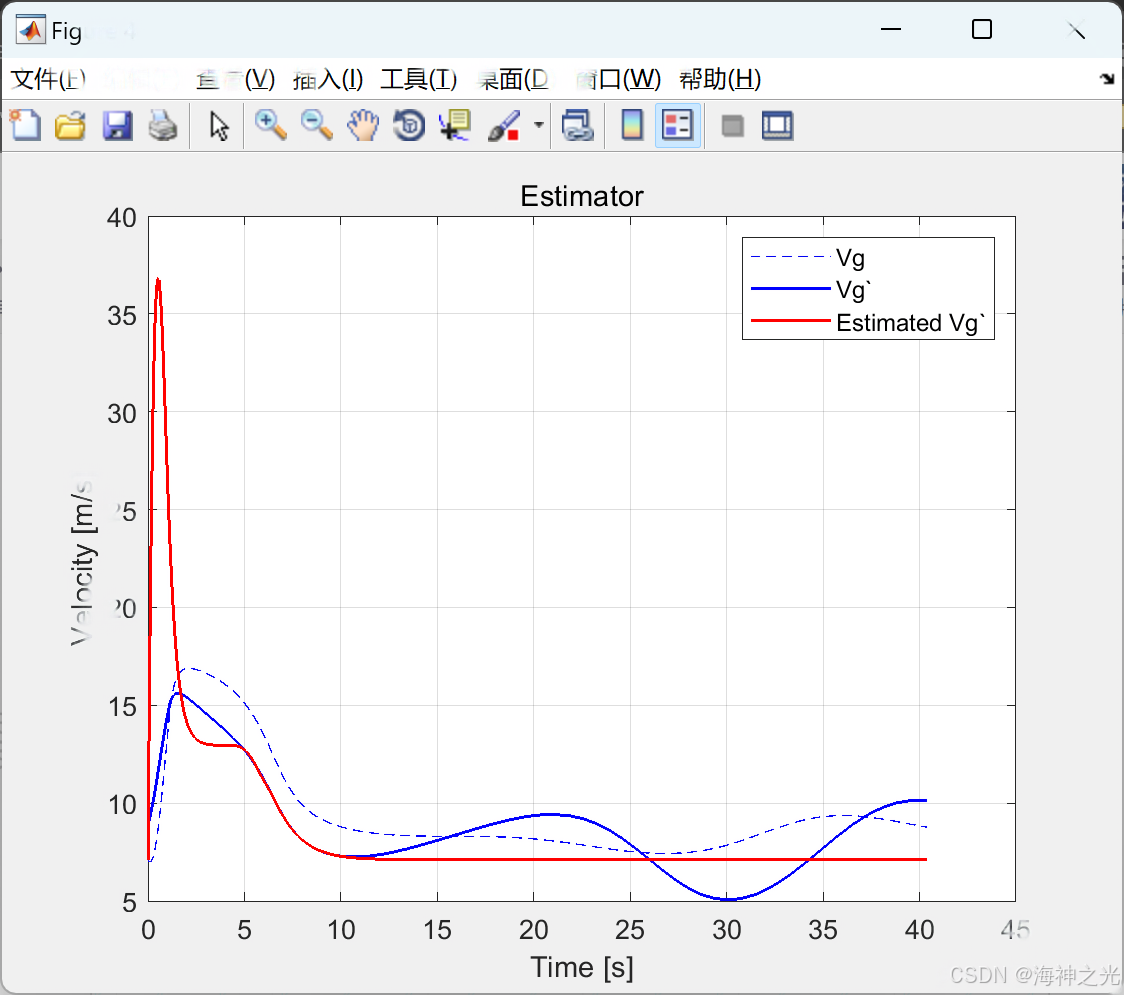Select the Data Cursor tool

pyautogui.click(x=454, y=125)
